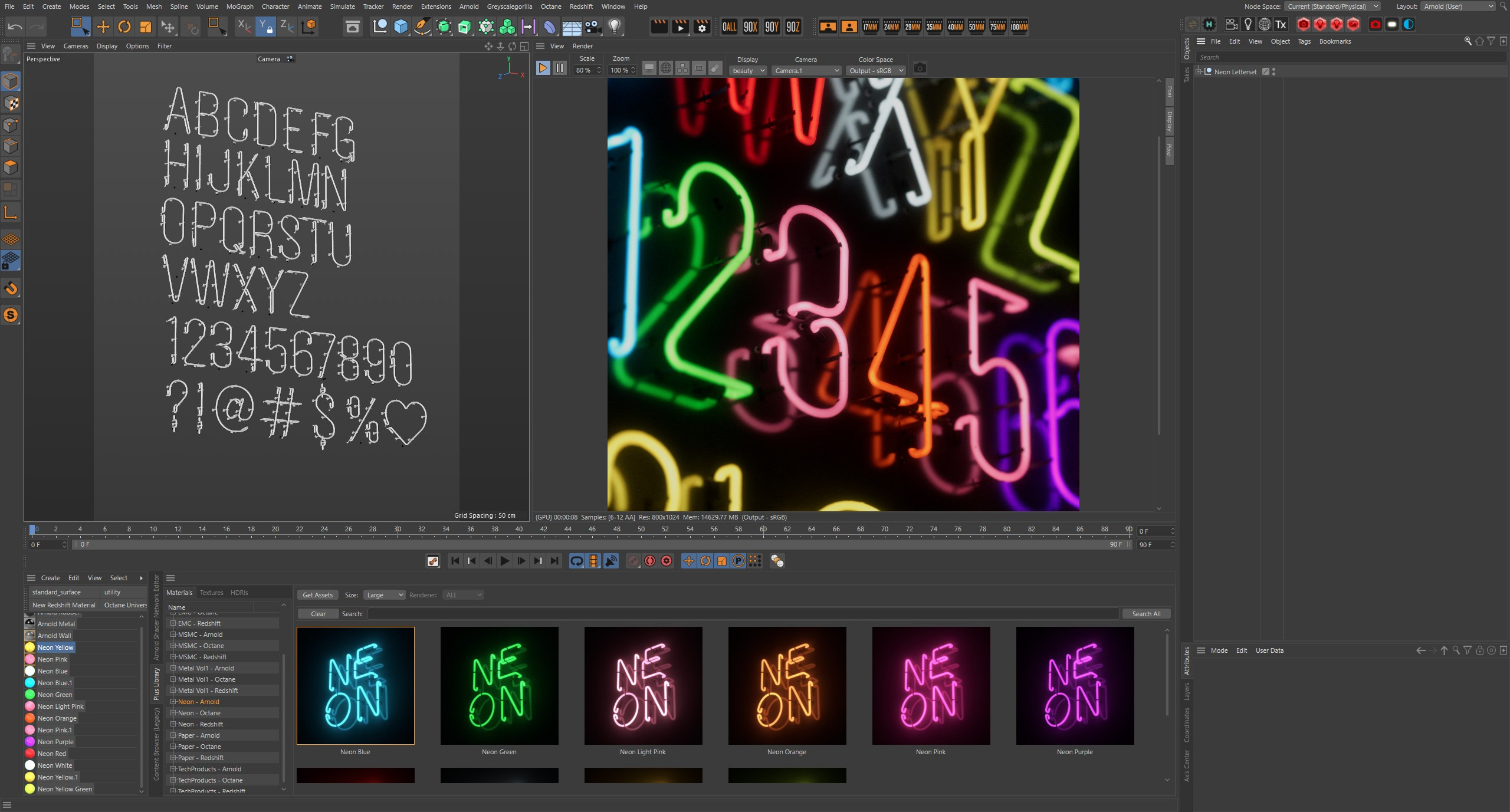
Task: Click the Snap S icon in left sidebar
Action: (11, 315)
